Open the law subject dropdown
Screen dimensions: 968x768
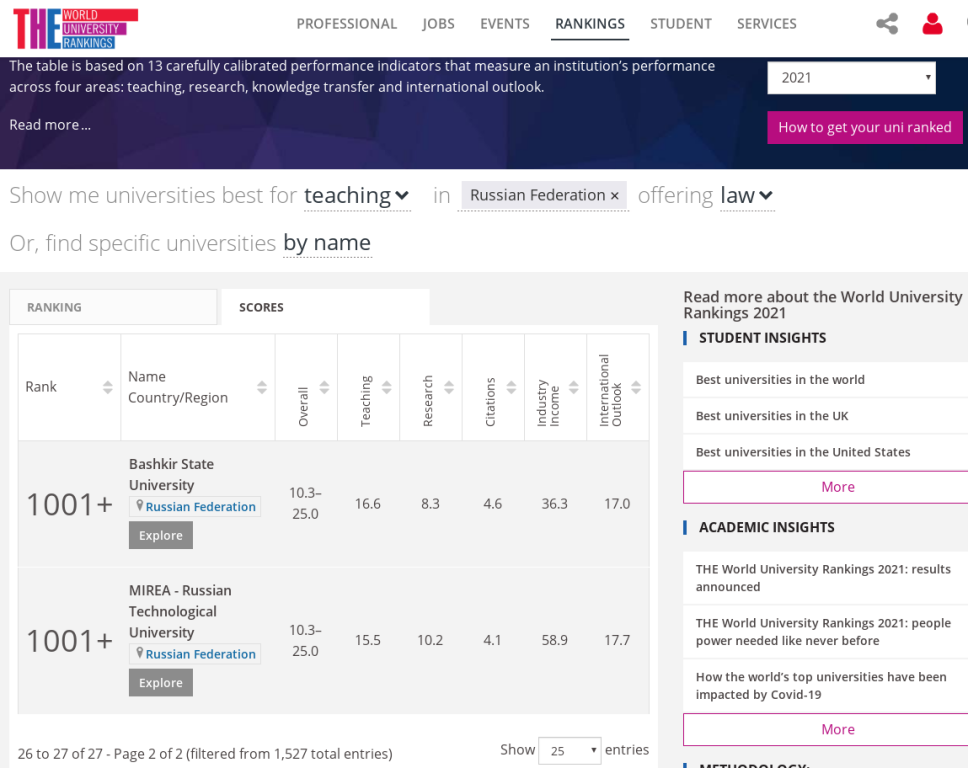point(747,196)
